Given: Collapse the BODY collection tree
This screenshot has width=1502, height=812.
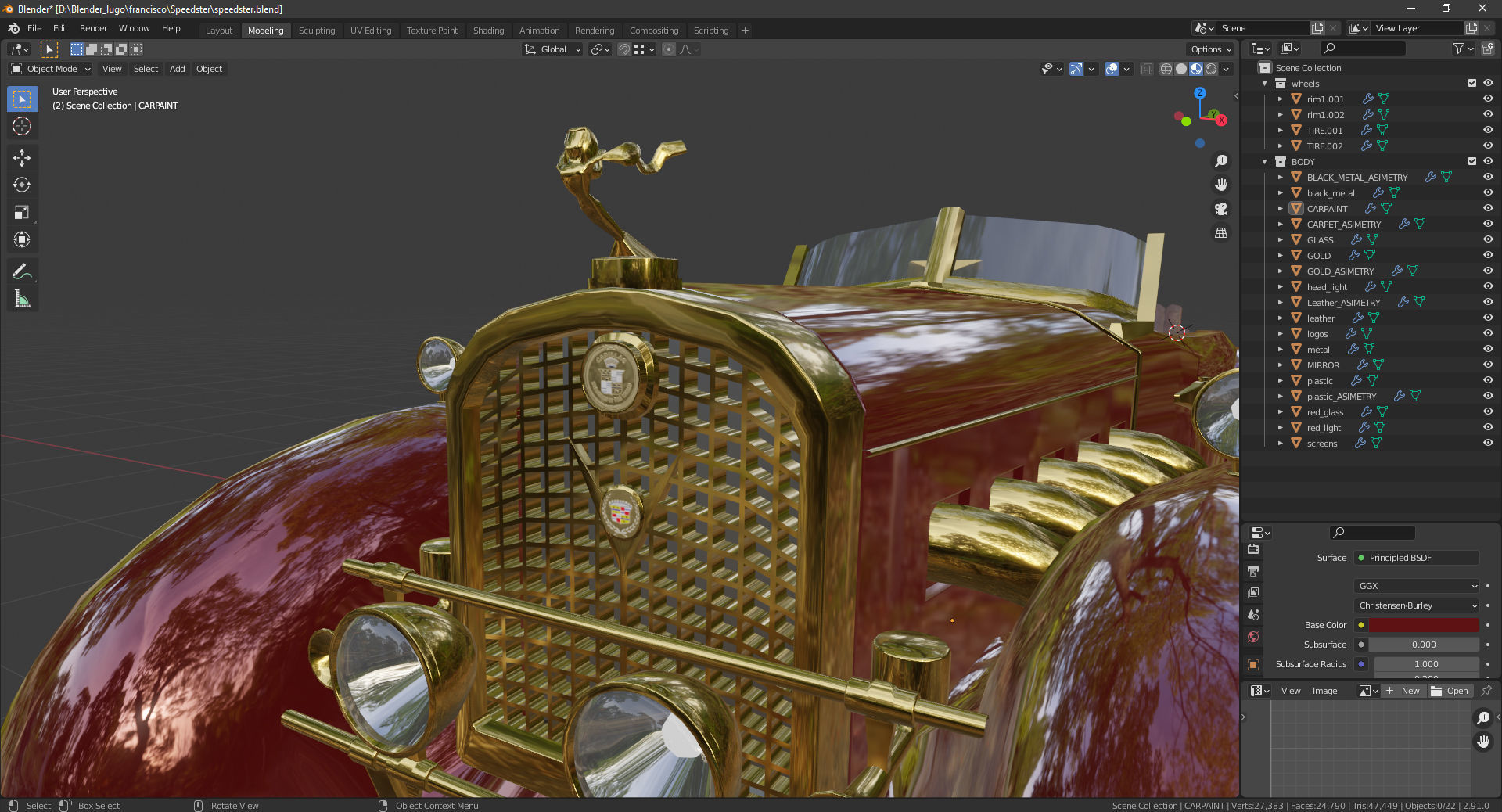Looking at the screenshot, I should pos(1264,162).
